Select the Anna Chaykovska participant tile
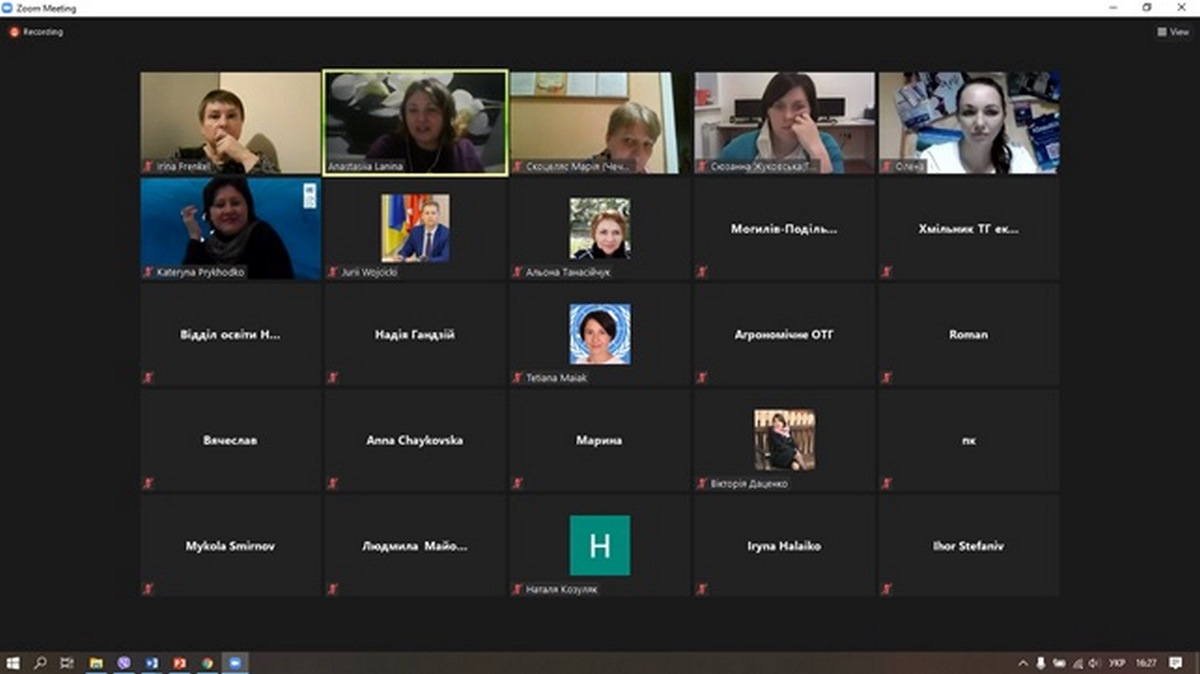 415,440
